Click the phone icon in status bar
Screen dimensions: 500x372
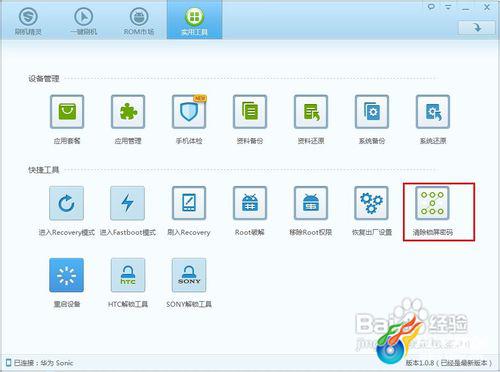8,363
